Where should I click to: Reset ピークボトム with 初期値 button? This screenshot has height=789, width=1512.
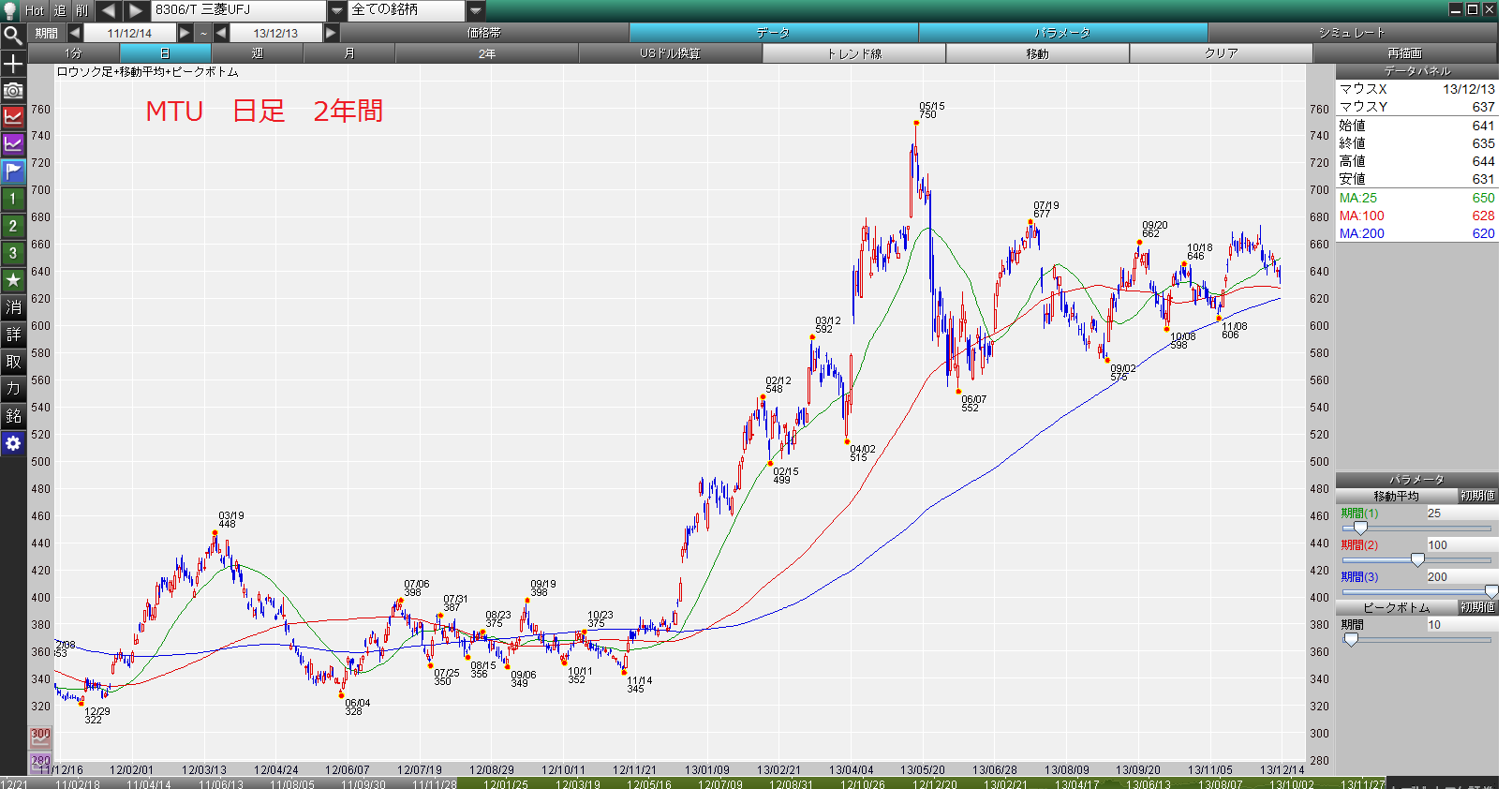[1478, 607]
